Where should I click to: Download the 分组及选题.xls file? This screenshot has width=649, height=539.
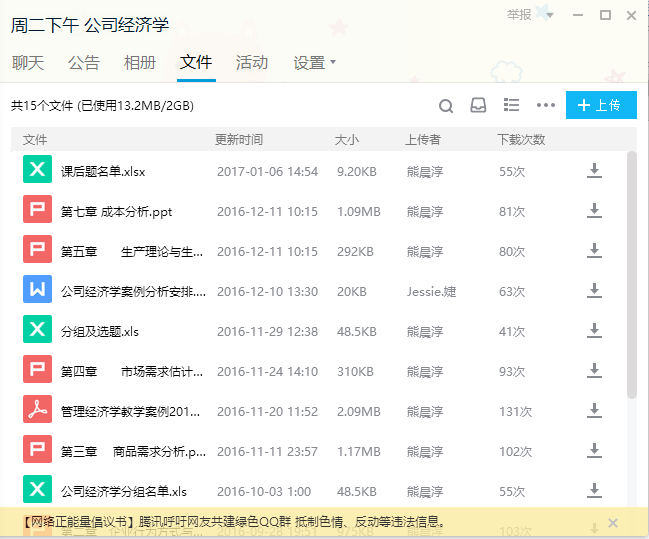coord(594,331)
